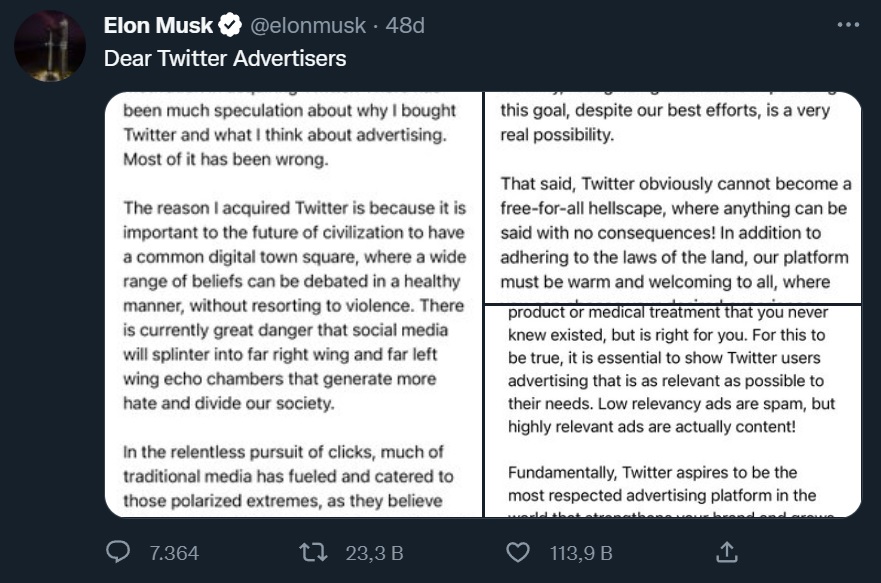
Task: Click the verified badge beside Elon Musk
Action: click(230, 25)
